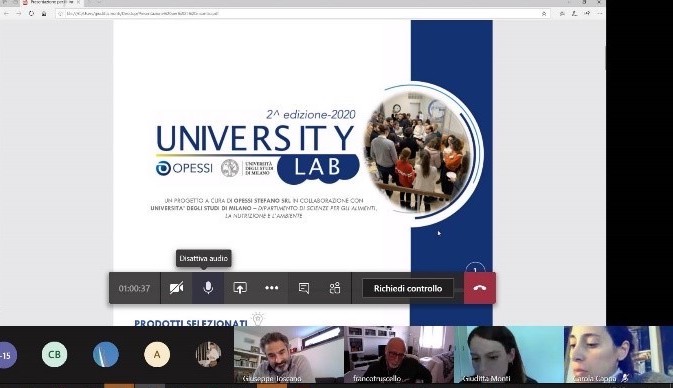This screenshot has width=673, height=388.
Task: Mute the microphone (Disattiva audio)
Action: (208, 288)
